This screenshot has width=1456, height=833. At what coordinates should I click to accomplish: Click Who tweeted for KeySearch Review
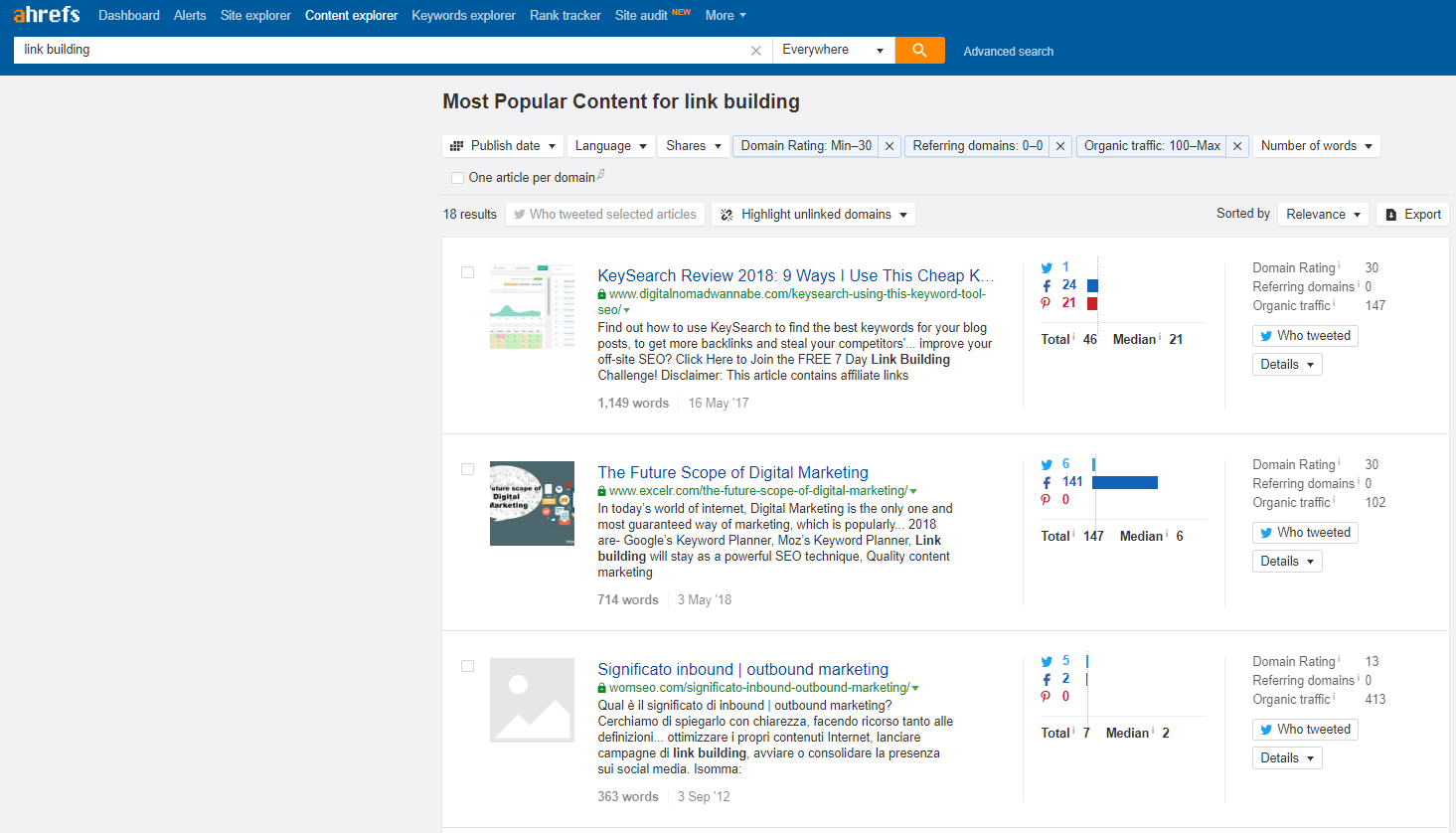pyautogui.click(x=1305, y=336)
